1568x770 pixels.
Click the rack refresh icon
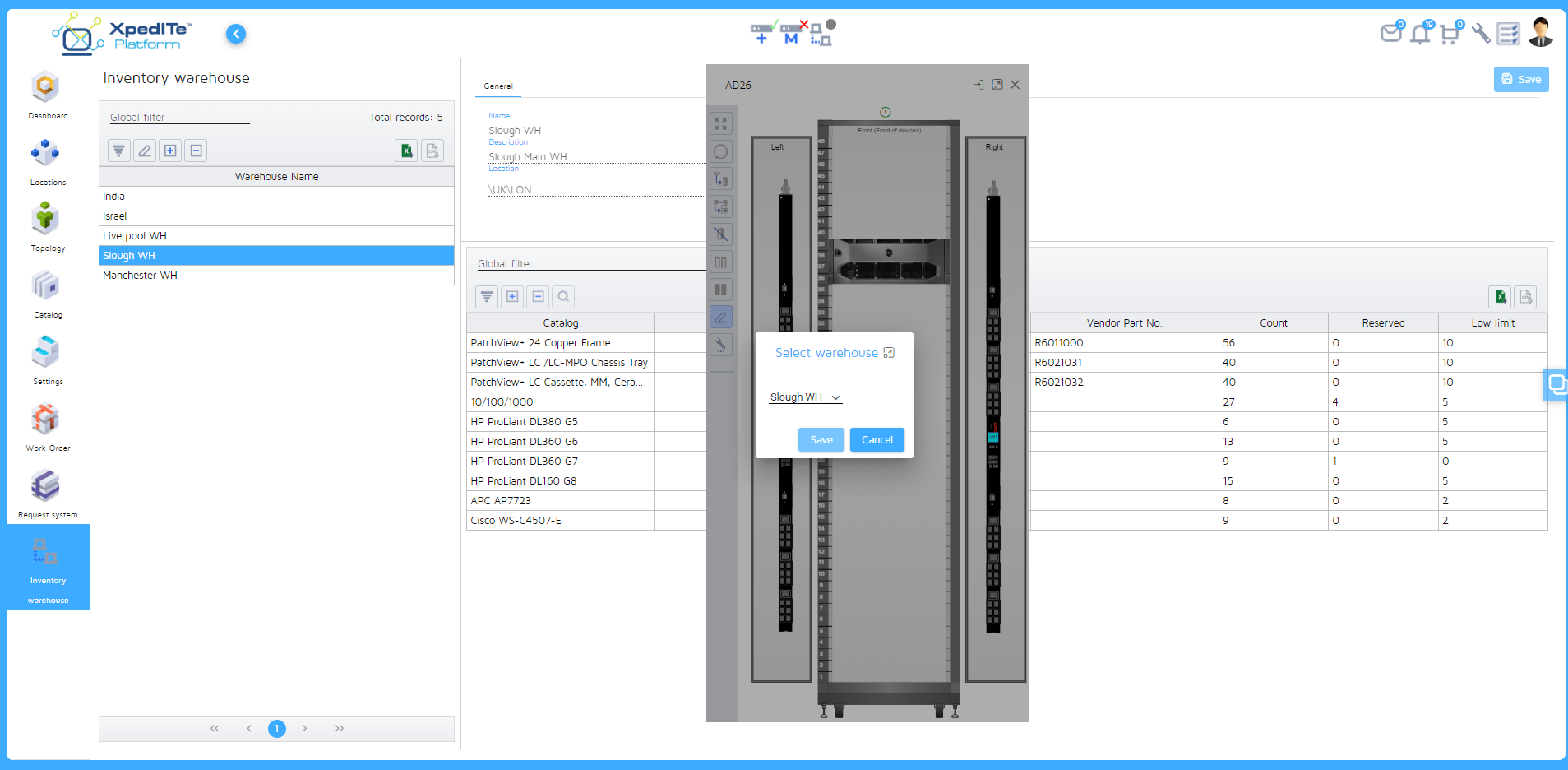tap(721, 151)
